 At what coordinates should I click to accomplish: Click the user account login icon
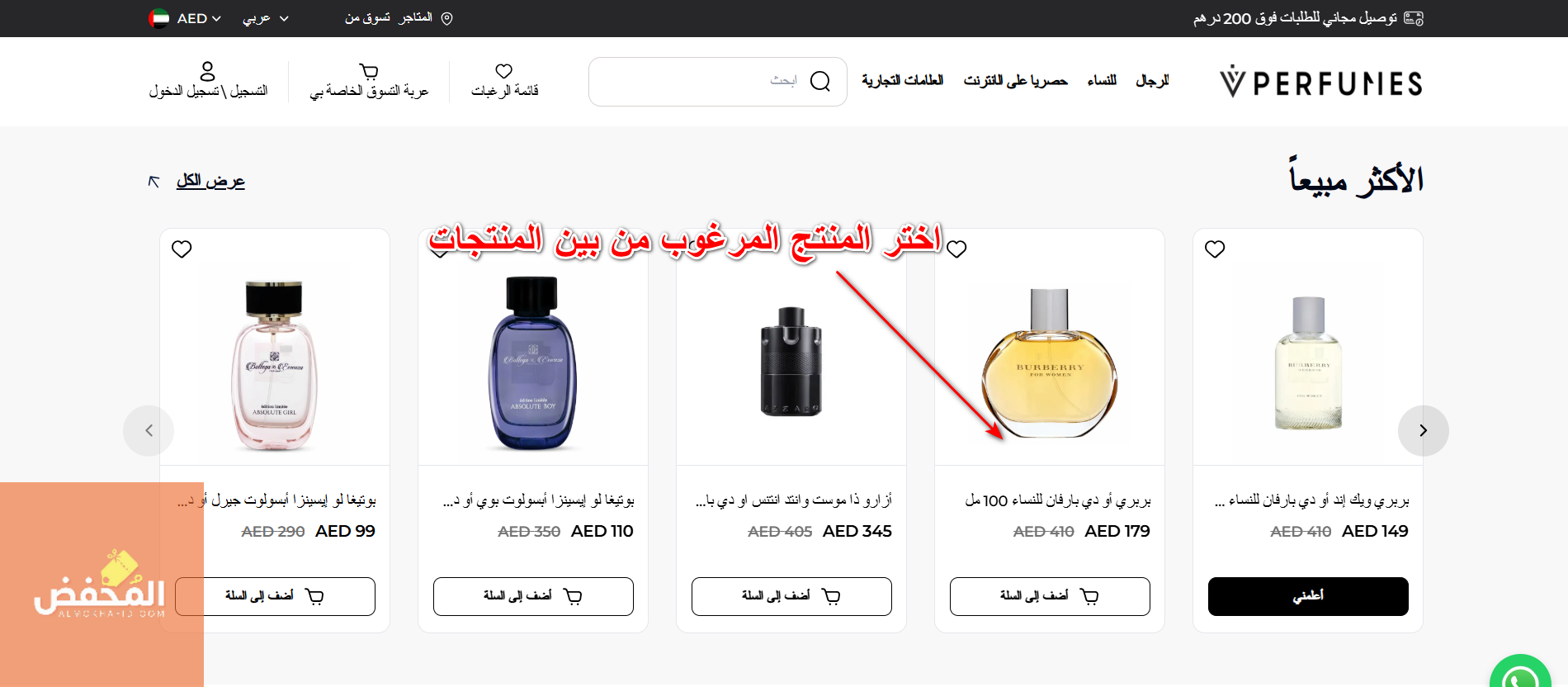[x=208, y=71]
